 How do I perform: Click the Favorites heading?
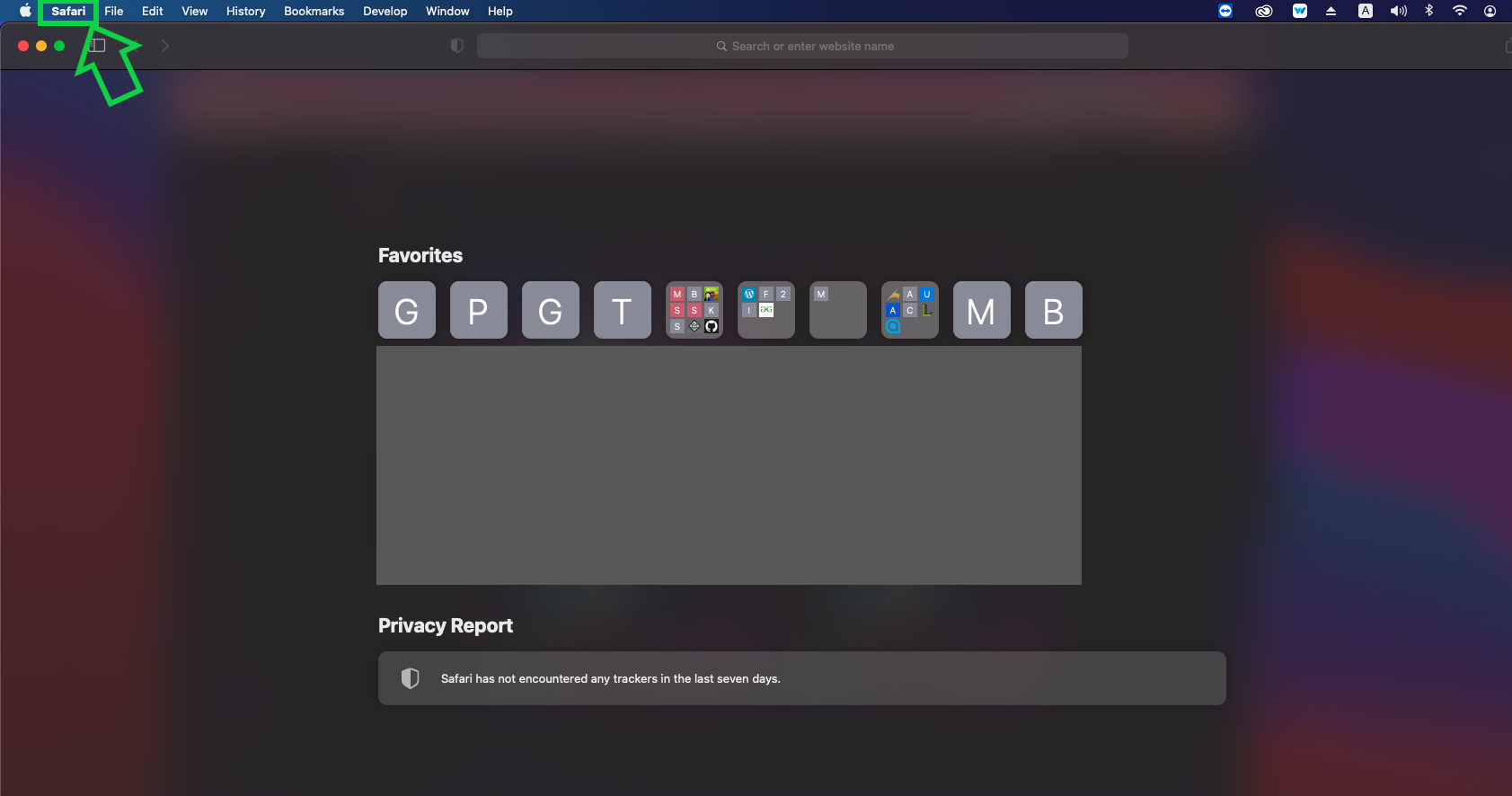pyautogui.click(x=420, y=255)
